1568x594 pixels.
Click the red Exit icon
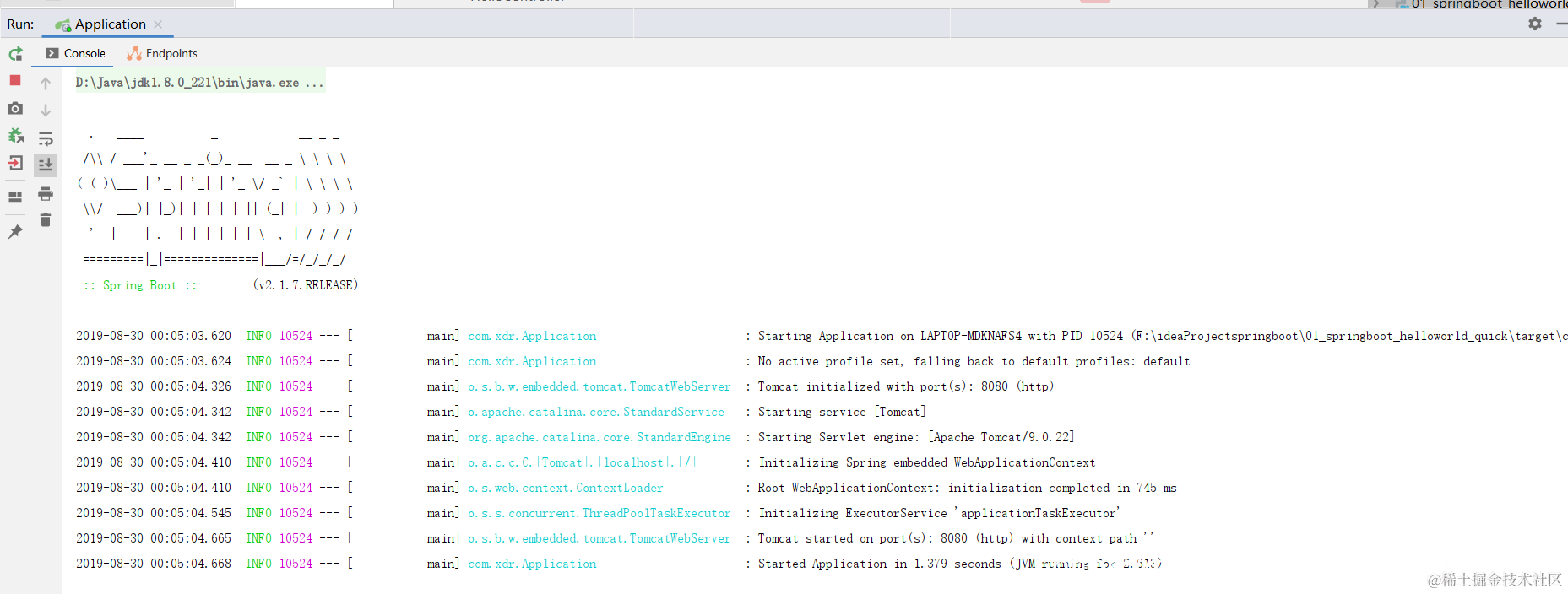[15, 163]
